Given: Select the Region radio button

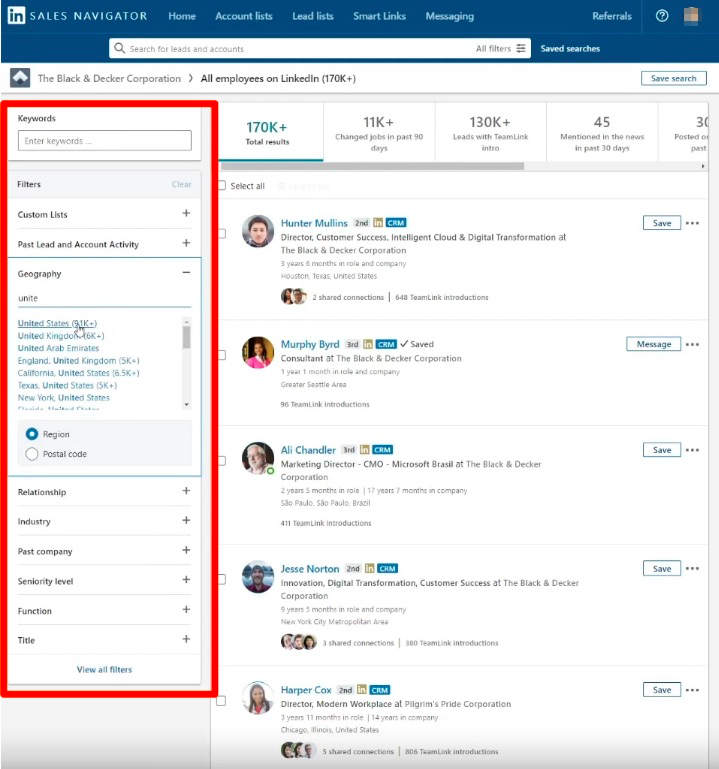Looking at the screenshot, I should pyautogui.click(x=32, y=434).
